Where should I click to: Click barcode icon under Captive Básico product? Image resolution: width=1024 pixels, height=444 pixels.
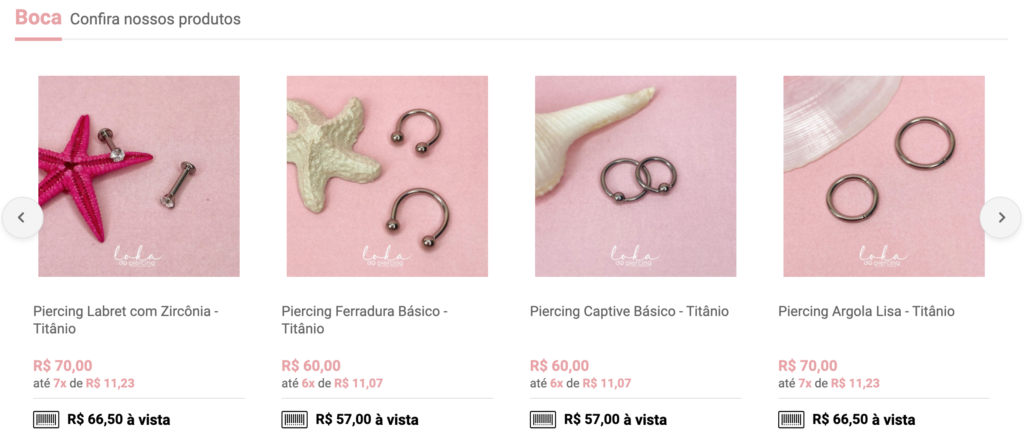coord(543,419)
